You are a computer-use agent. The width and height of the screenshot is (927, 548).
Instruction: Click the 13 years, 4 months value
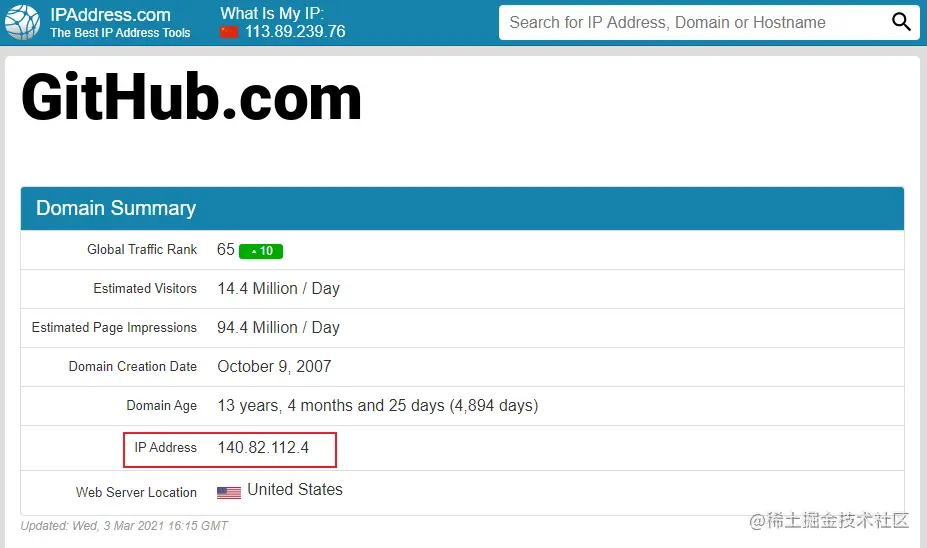tap(378, 406)
